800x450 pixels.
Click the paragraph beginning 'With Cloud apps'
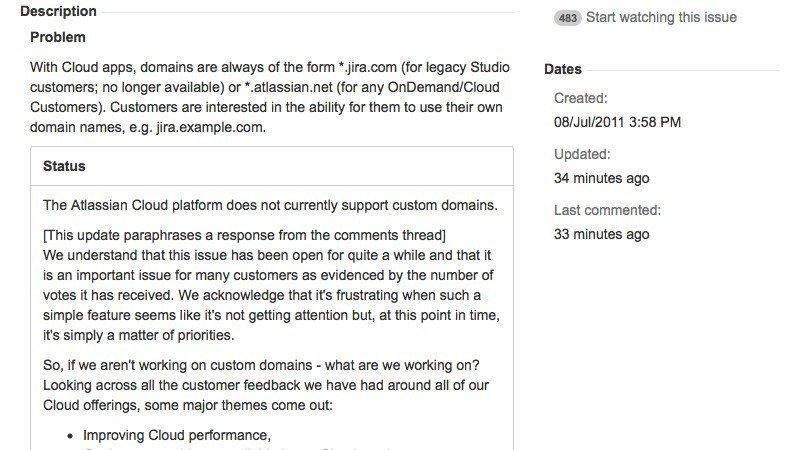click(270, 67)
